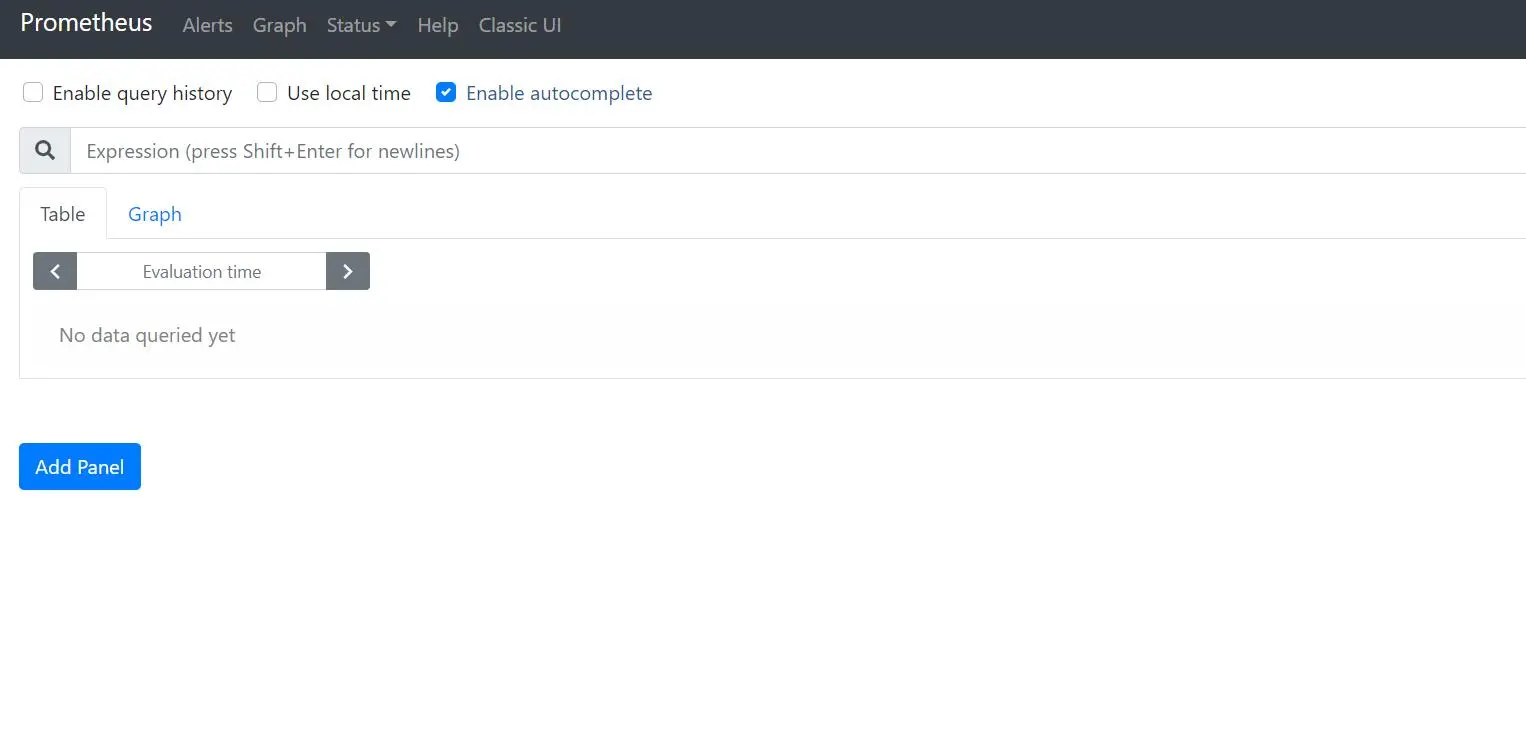The width and height of the screenshot is (1526, 732).
Task: Enable query history checkbox
Action: [x=33, y=93]
